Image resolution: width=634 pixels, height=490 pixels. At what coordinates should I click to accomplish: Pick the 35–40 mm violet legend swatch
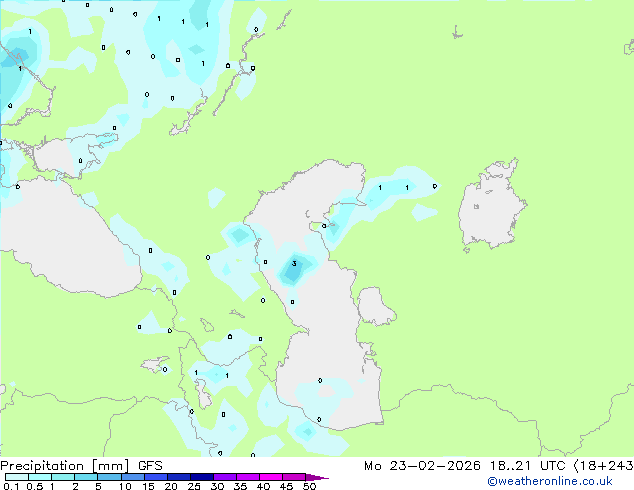(247, 477)
